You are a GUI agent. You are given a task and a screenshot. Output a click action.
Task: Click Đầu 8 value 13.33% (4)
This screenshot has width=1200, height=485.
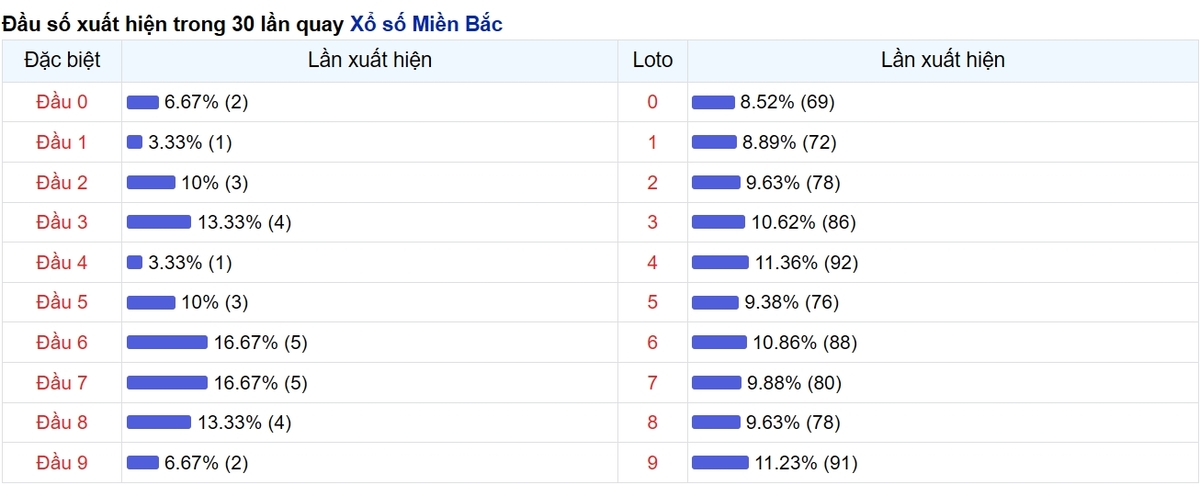click(244, 422)
